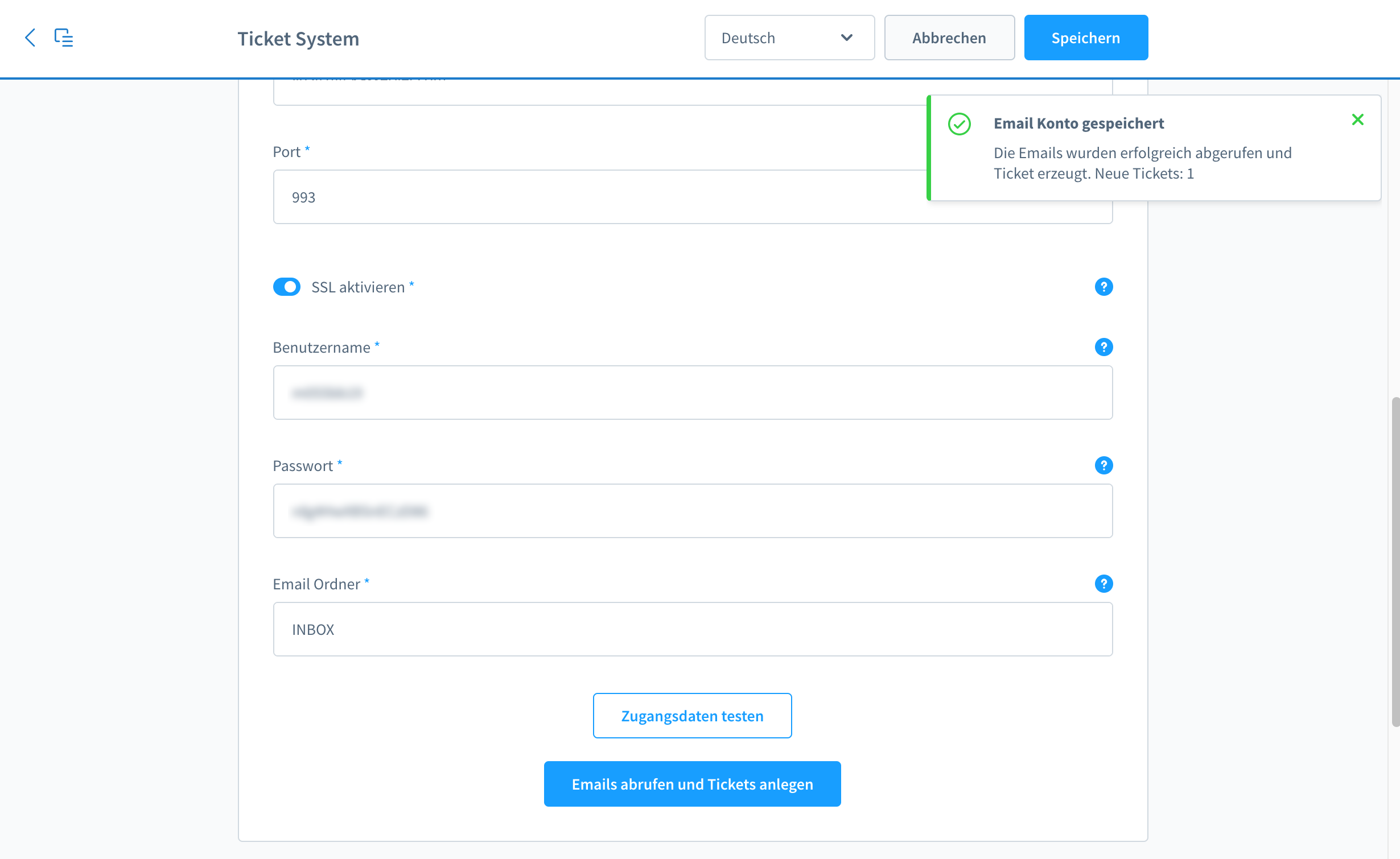
Task: Click the Ticket System page title
Action: coord(298,39)
